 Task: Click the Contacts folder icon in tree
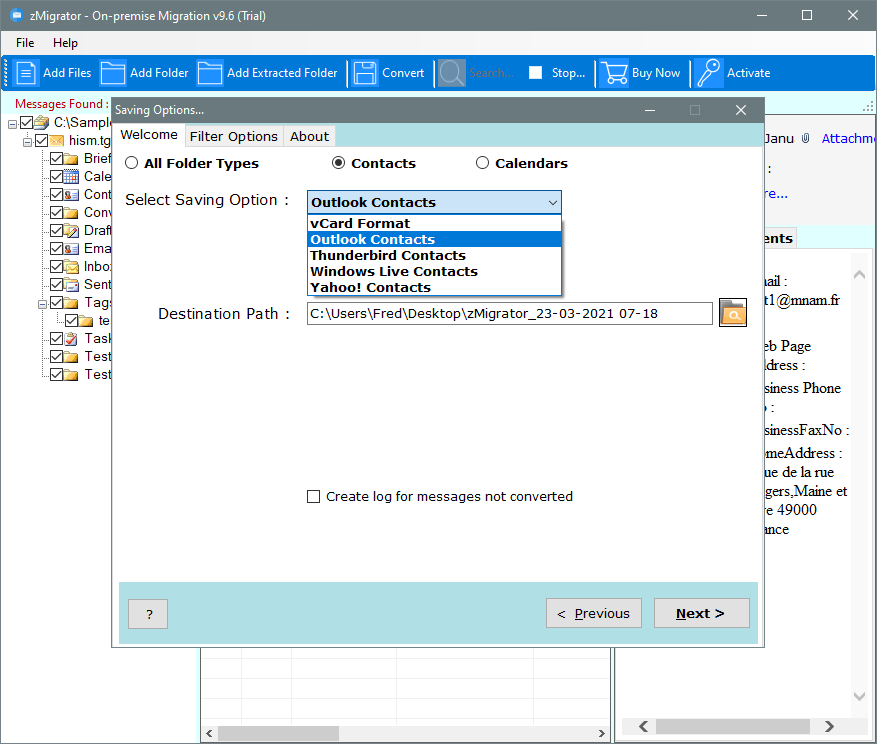coord(71,195)
